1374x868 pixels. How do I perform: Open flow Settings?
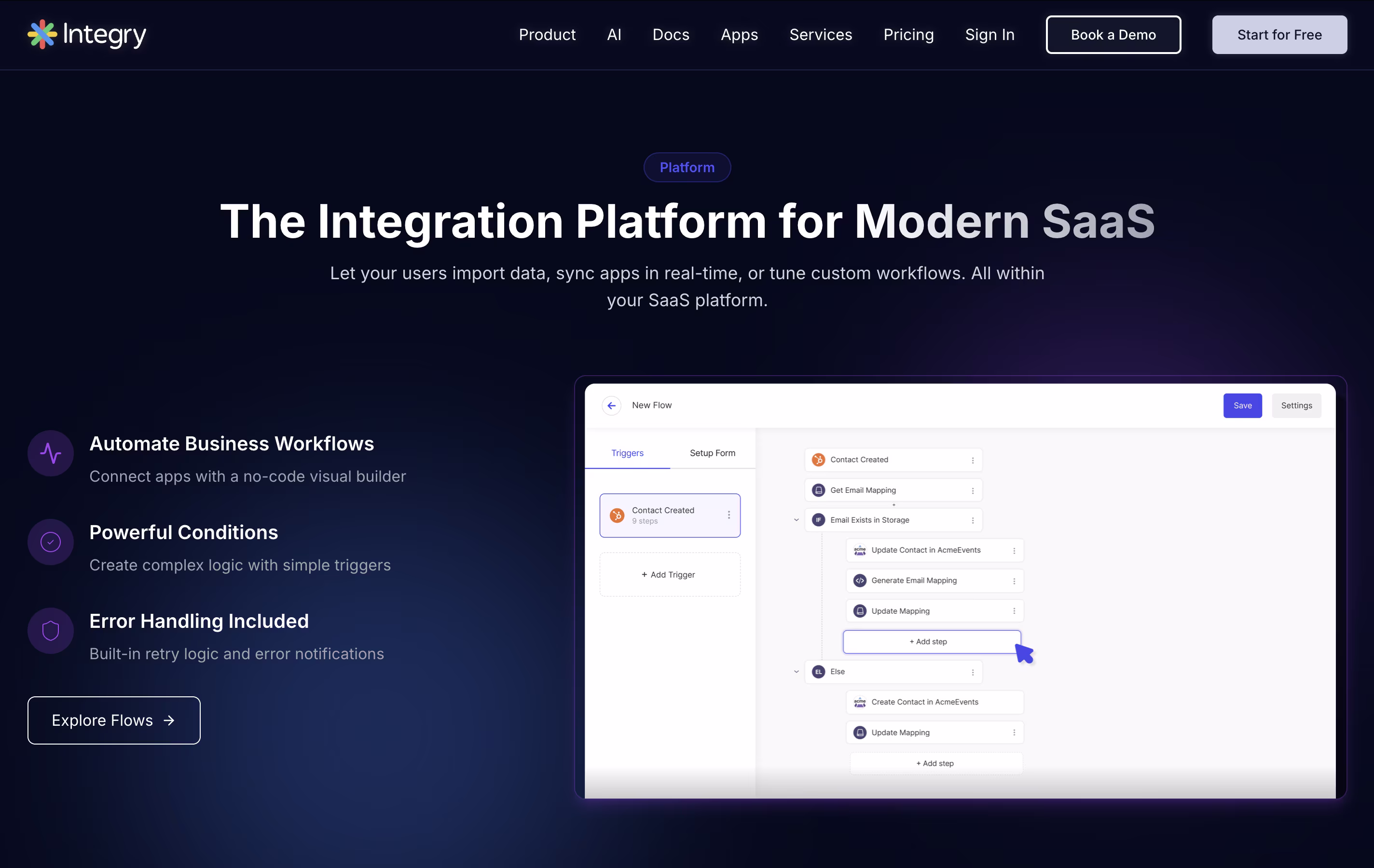click(1296, 406)
